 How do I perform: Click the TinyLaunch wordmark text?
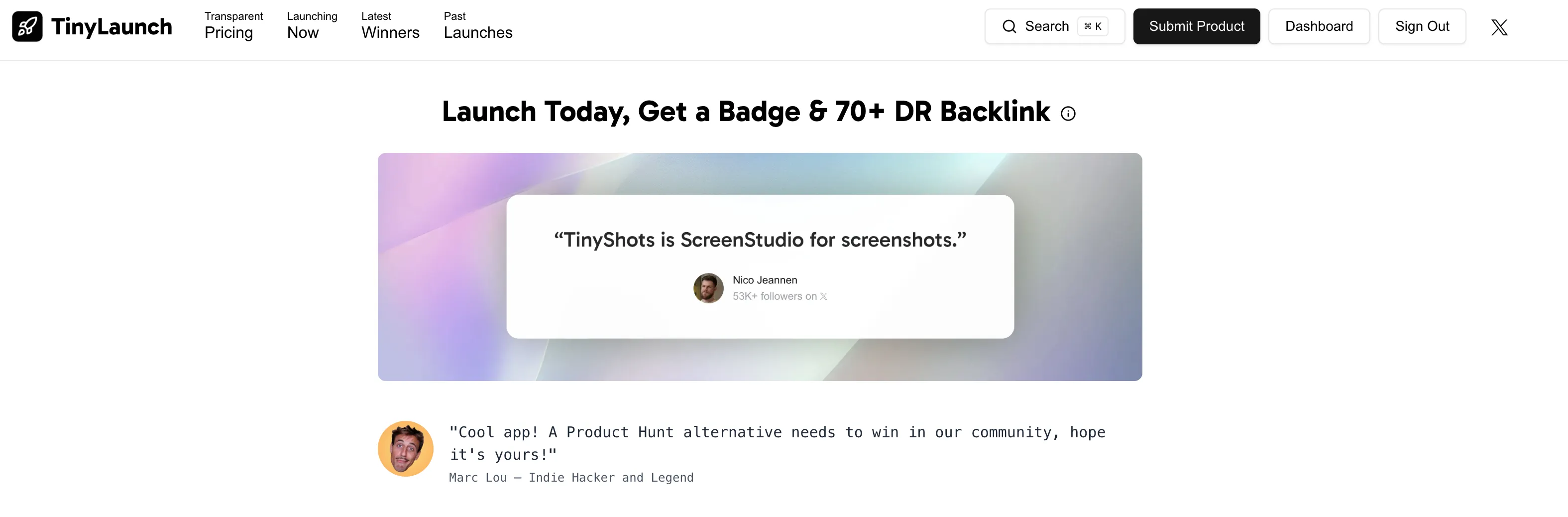pos(112,26)
